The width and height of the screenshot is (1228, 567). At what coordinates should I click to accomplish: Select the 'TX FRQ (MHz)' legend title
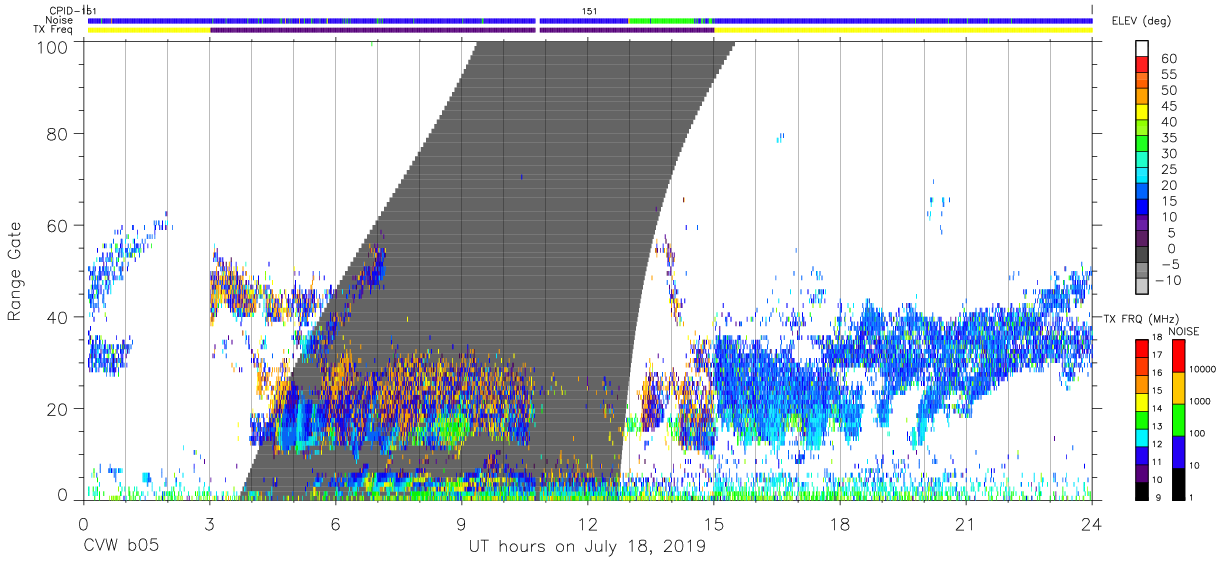(x=1140, y=319)
